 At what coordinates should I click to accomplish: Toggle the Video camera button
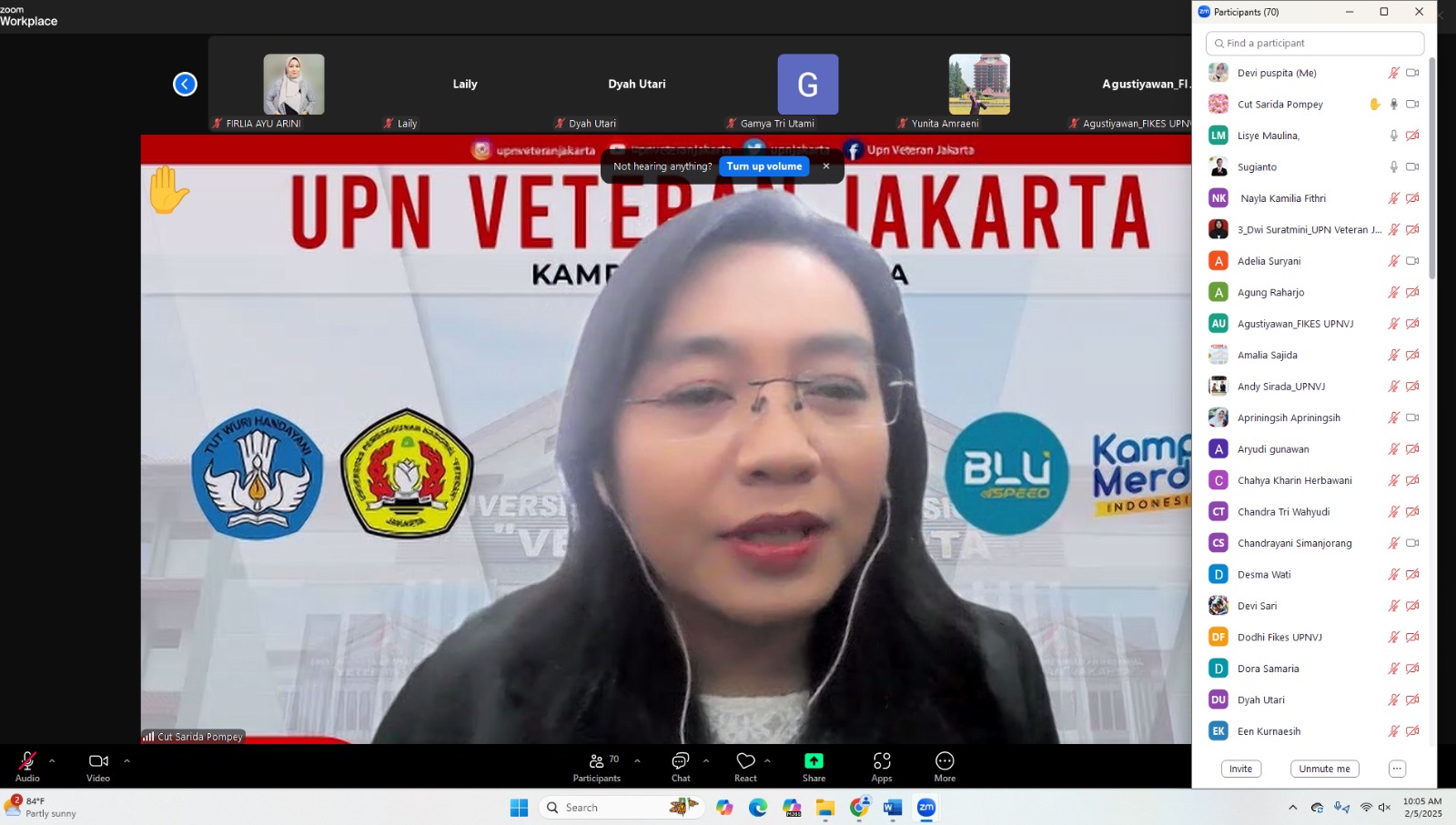pos(98,761)
